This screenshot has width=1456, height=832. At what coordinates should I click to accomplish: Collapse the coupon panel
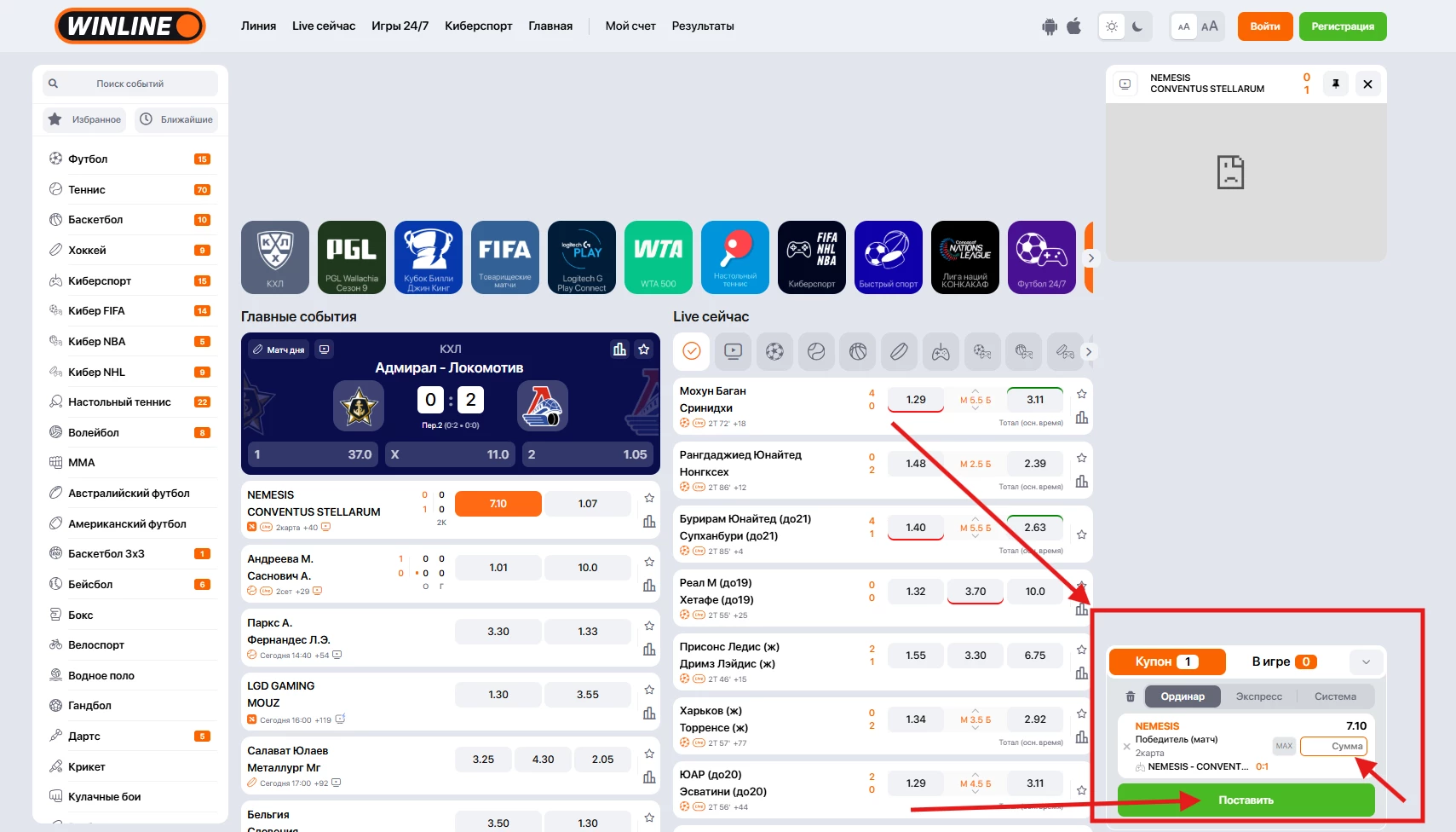1367,662
